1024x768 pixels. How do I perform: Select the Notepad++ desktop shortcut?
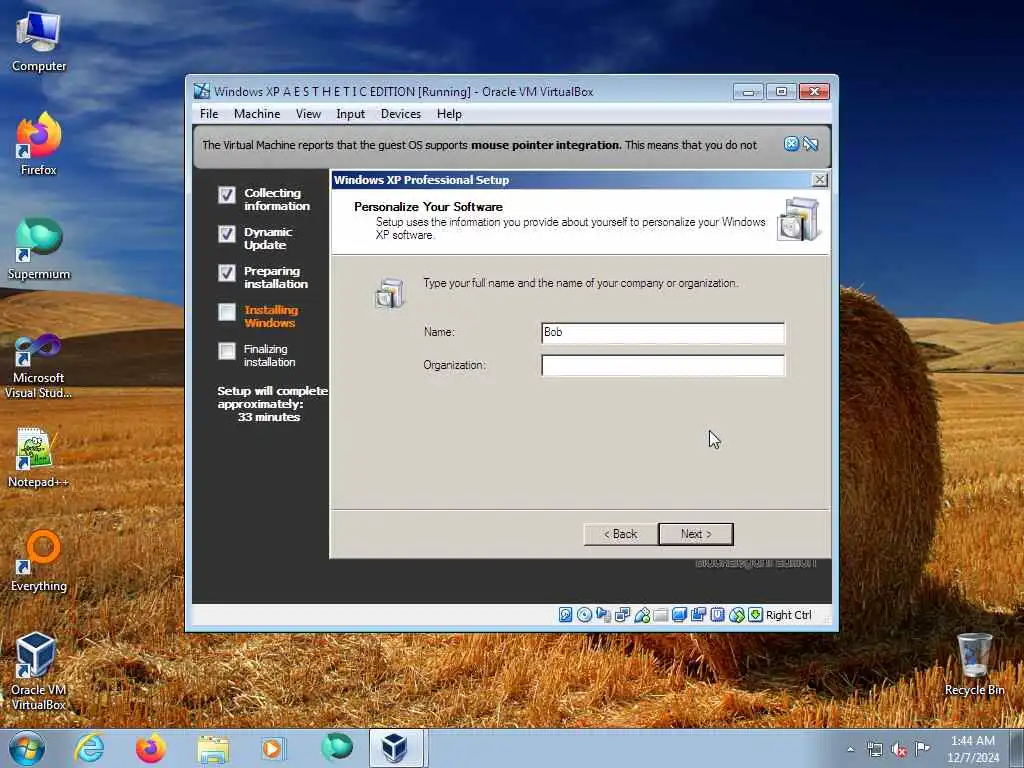[x=39, y=457]
